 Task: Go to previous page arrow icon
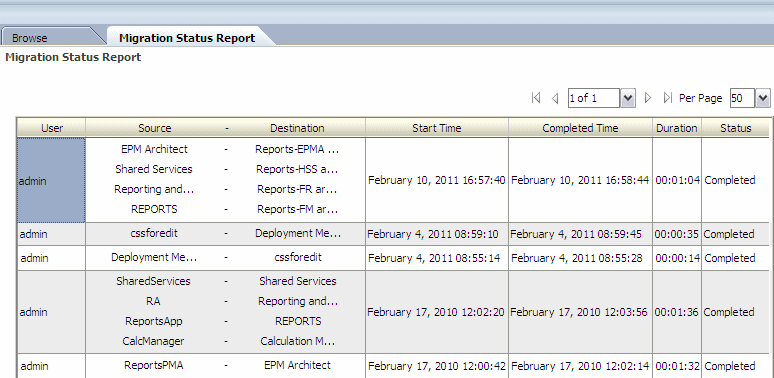[x=555, y=98]
